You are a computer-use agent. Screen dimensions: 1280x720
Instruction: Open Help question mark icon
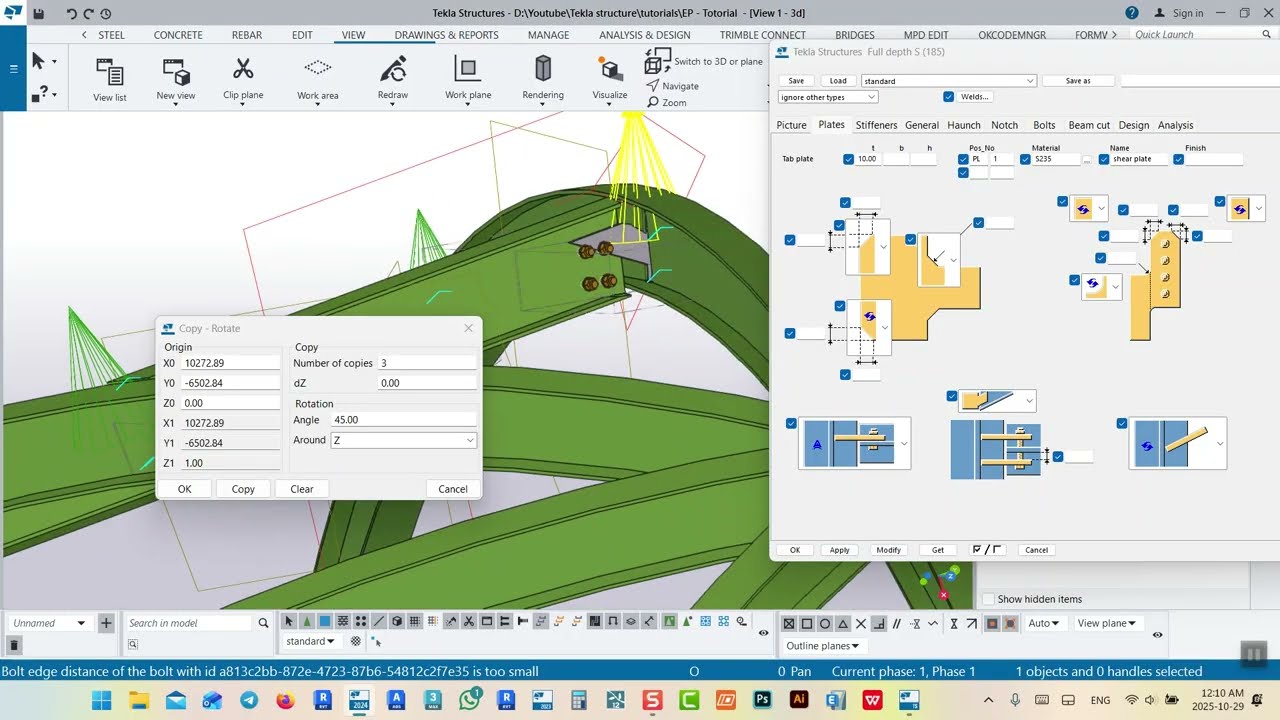1131,13
